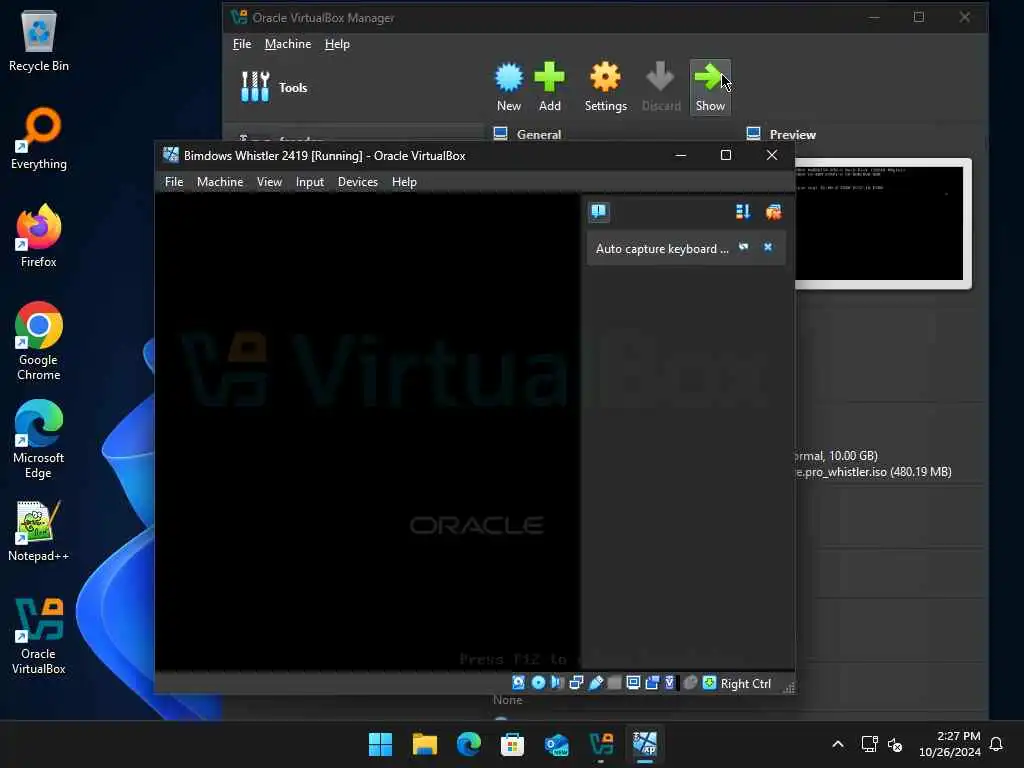Click the hard disk activity status bar icon
1024x768 pixels.
[518, 682]
